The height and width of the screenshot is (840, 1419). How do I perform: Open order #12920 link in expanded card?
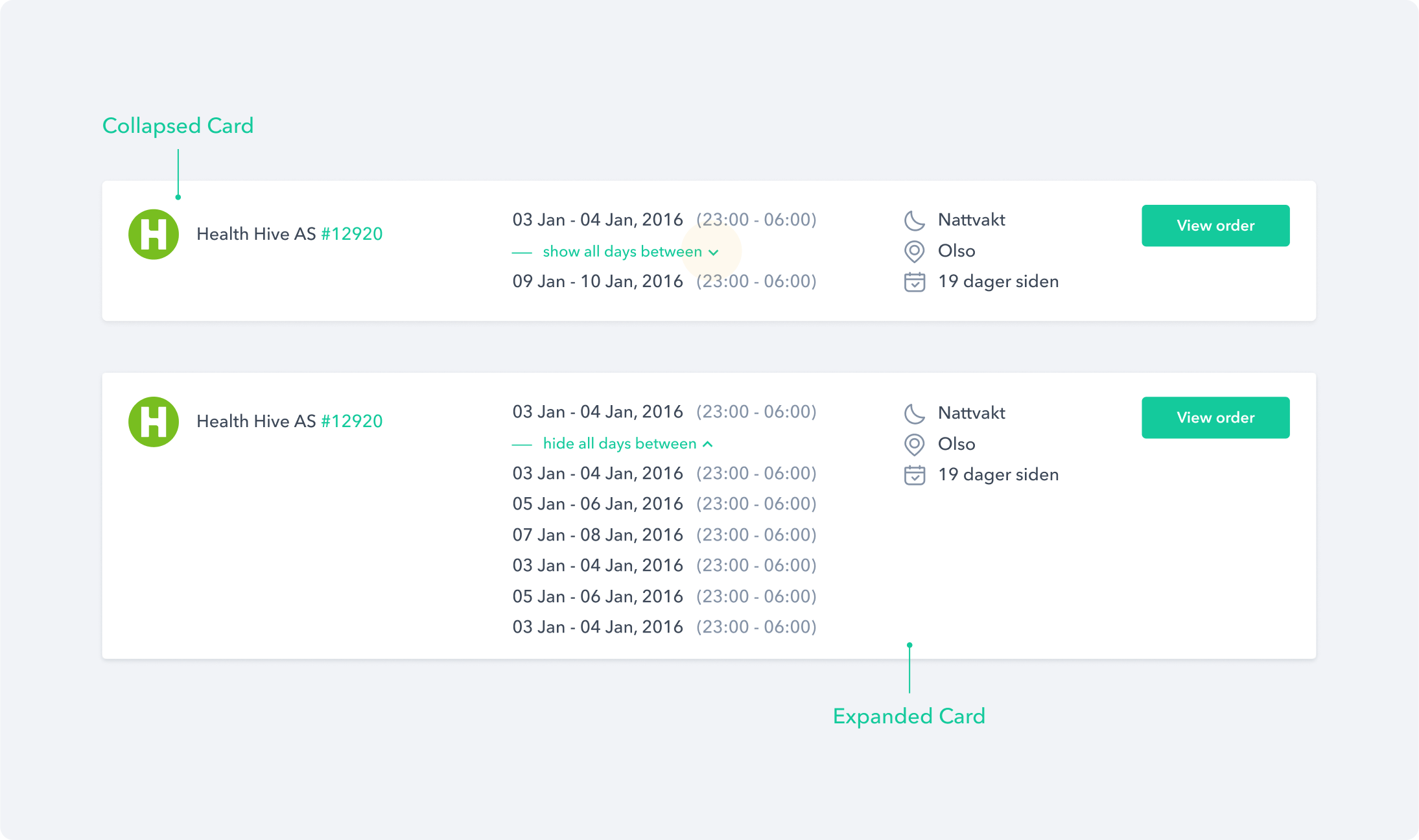[x=351, y=421]
